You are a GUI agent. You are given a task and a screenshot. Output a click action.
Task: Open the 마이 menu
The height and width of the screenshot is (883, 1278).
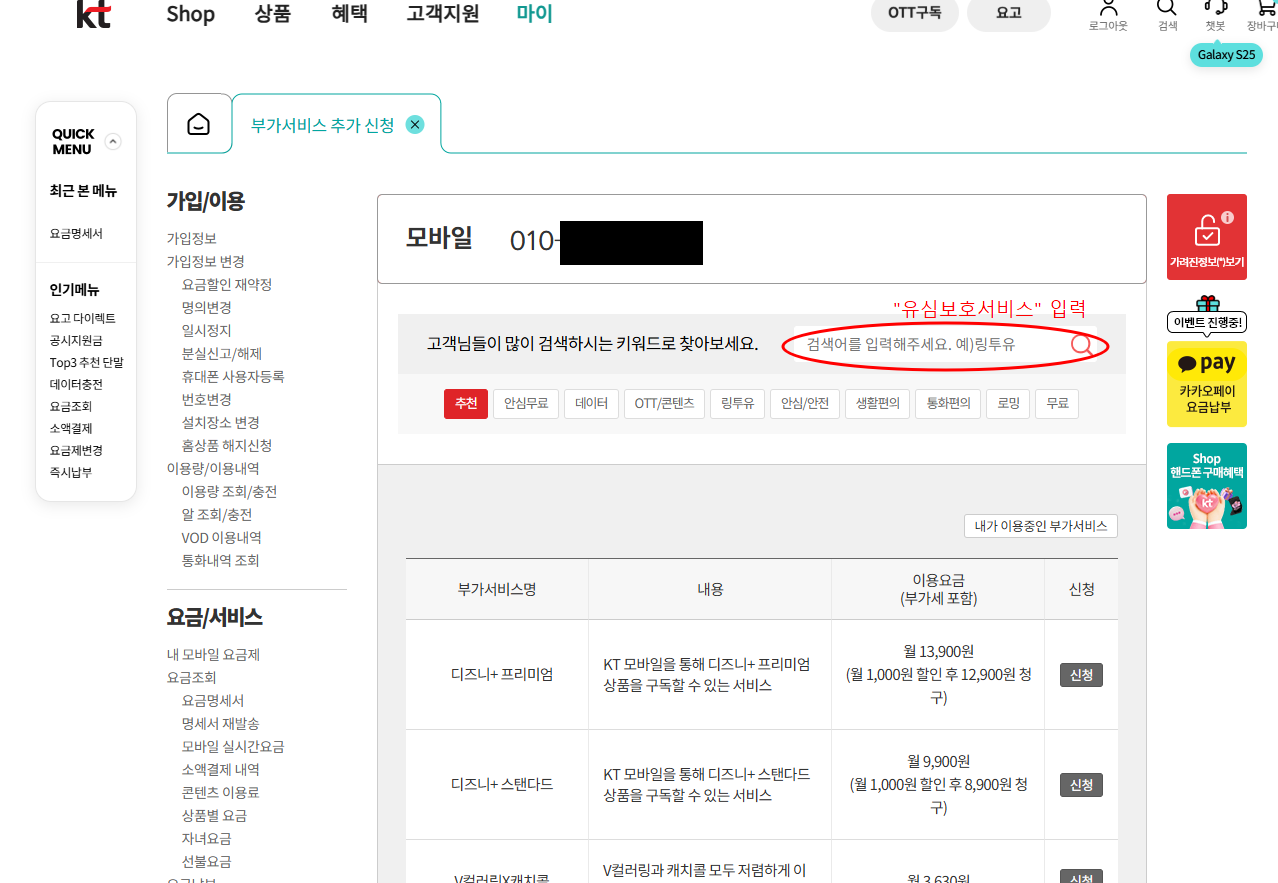pos(534,14)
